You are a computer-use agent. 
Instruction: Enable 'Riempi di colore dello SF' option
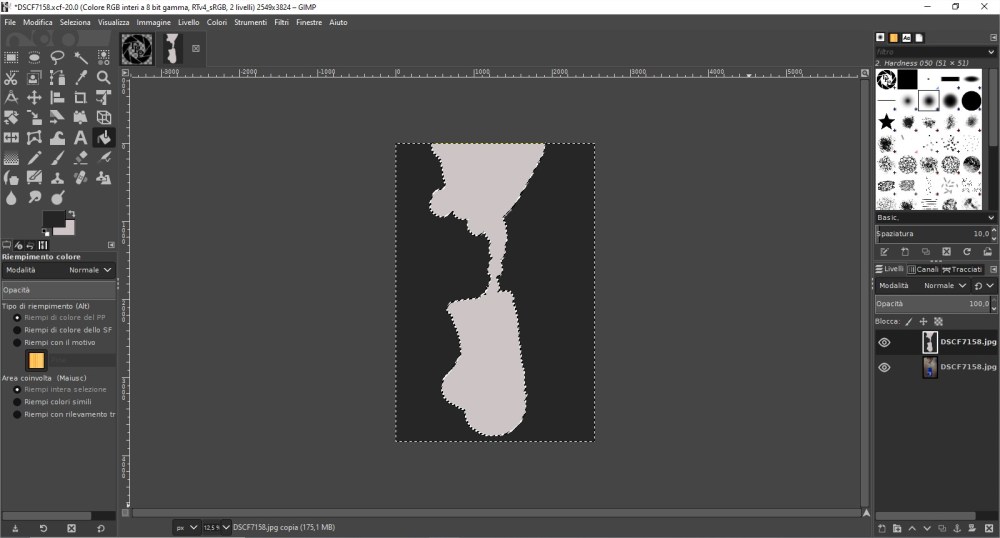coord(17,329)
